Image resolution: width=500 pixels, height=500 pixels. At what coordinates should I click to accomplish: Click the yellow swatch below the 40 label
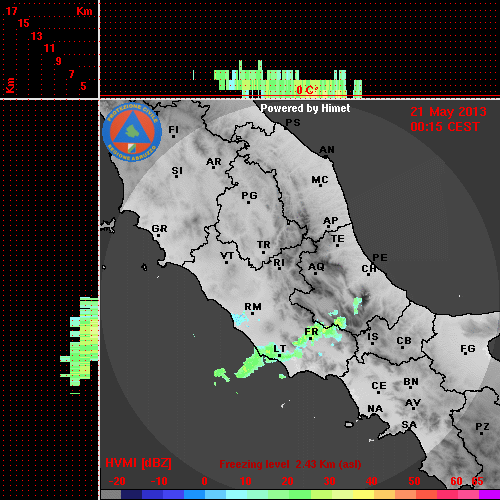(363, 494)
